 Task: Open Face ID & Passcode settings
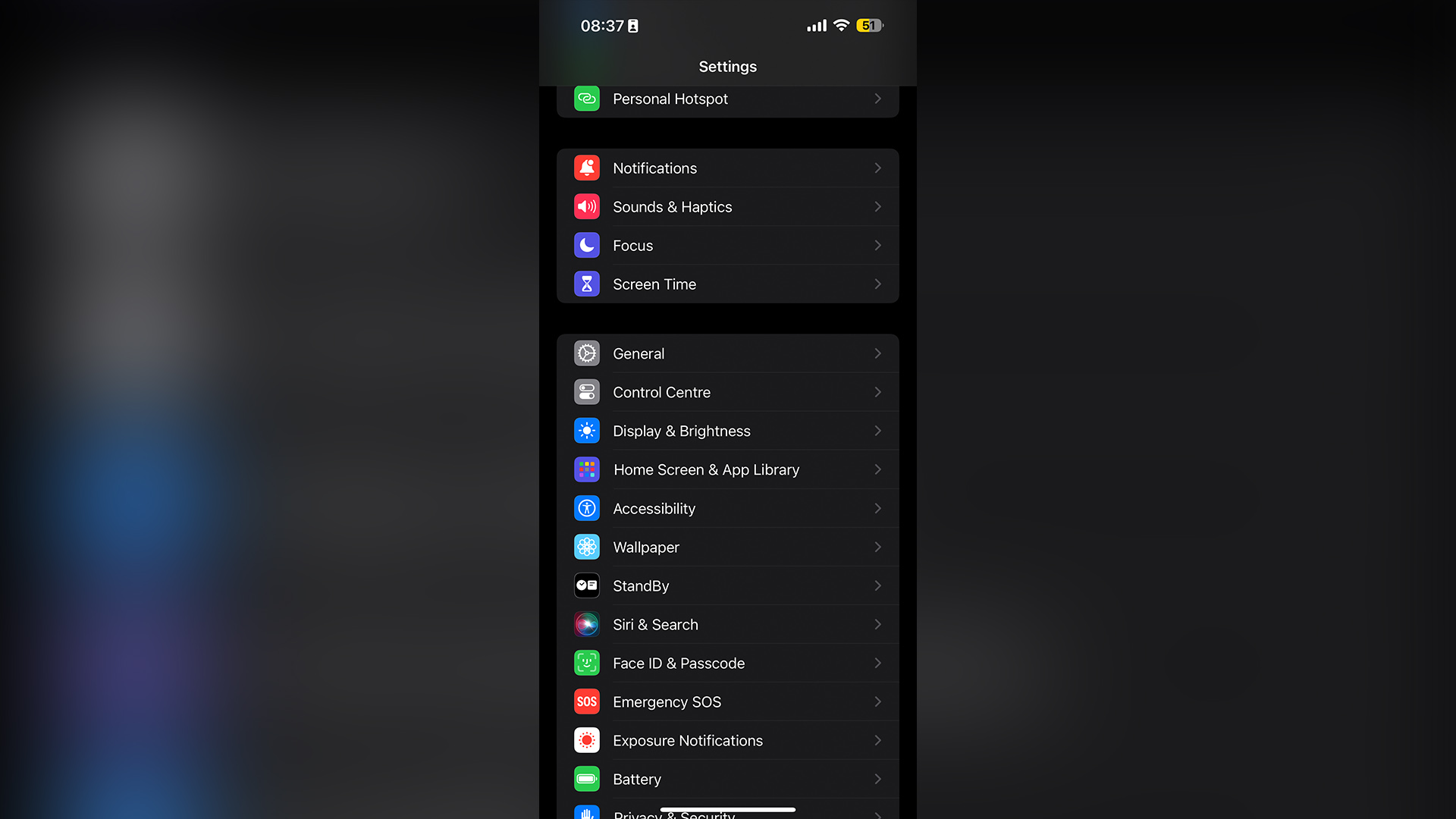tap(728, 663)
